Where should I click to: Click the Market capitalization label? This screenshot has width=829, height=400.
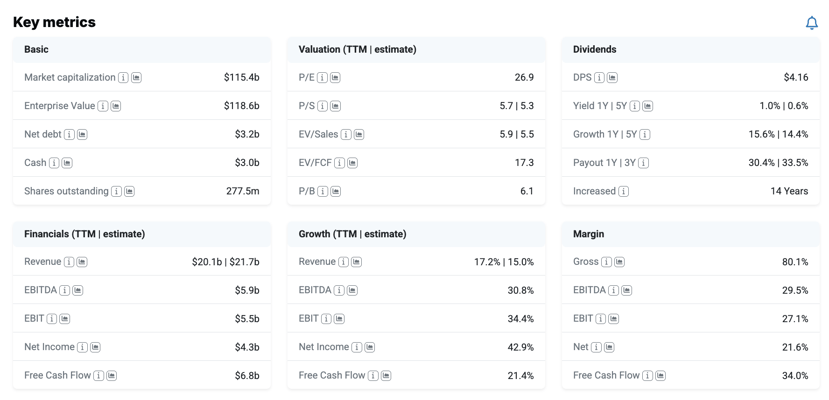click(70, 77)
